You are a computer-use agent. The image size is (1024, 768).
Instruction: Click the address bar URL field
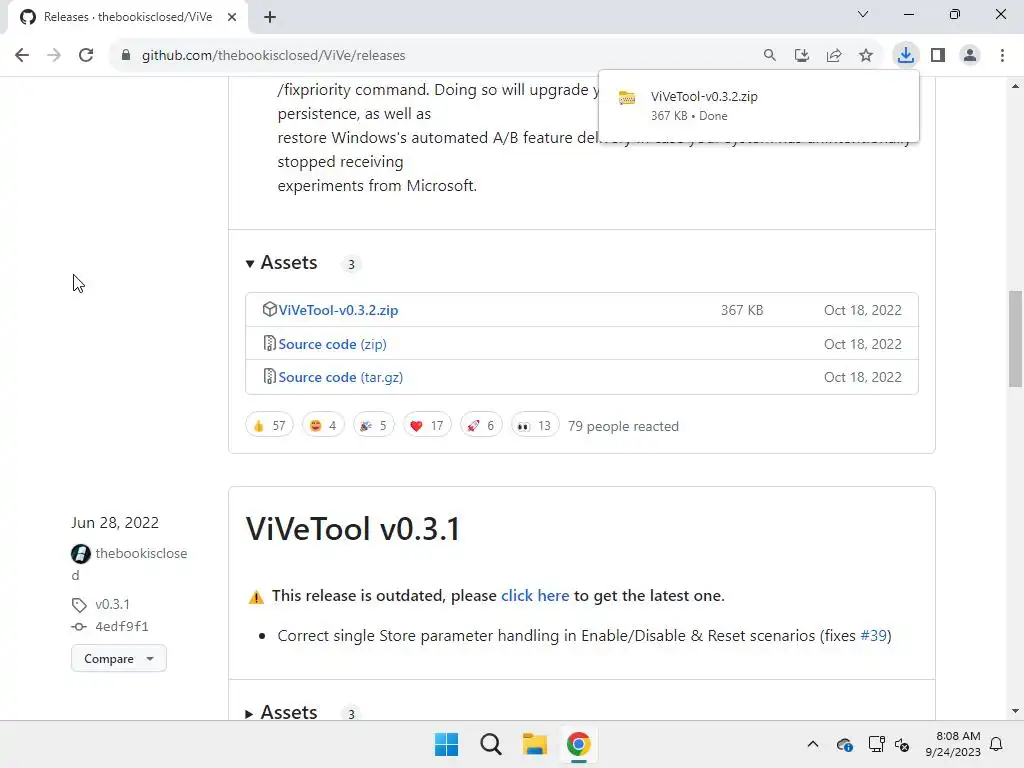point(431,56)
